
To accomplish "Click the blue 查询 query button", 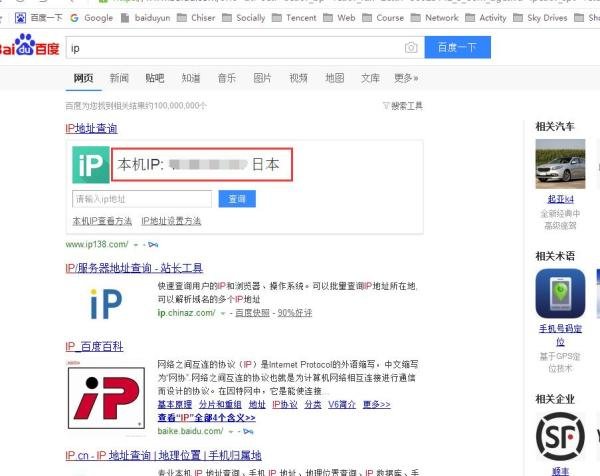I will click(x=237, y=199).
